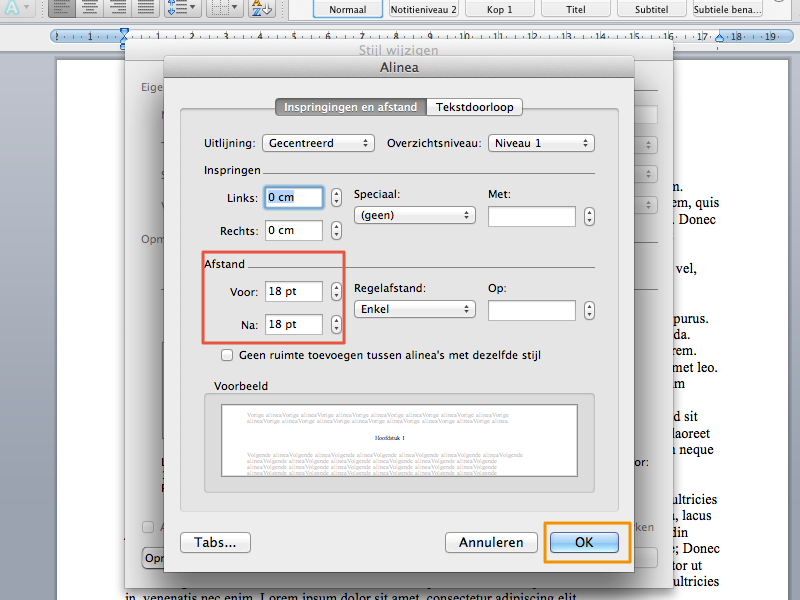The image size is (800, 600).
Task: Open the Speciaal dropdown showing (geen)
Action: point(415,215)
